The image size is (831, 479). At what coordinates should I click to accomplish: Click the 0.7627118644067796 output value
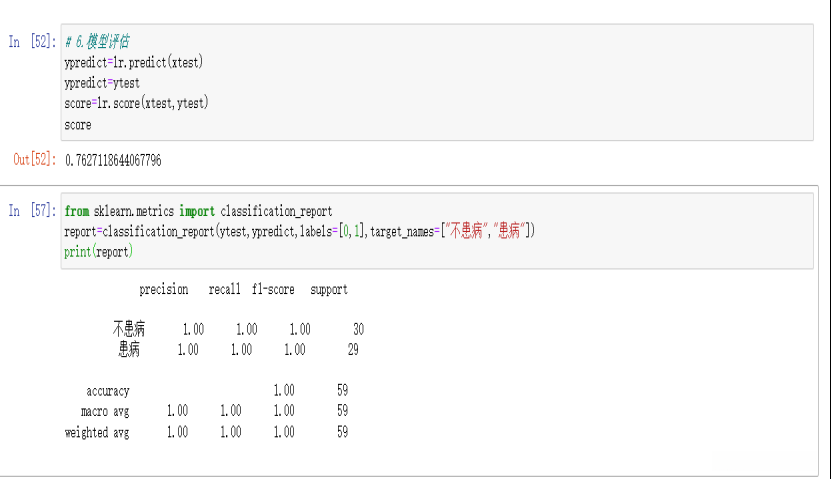click(113, 160)
